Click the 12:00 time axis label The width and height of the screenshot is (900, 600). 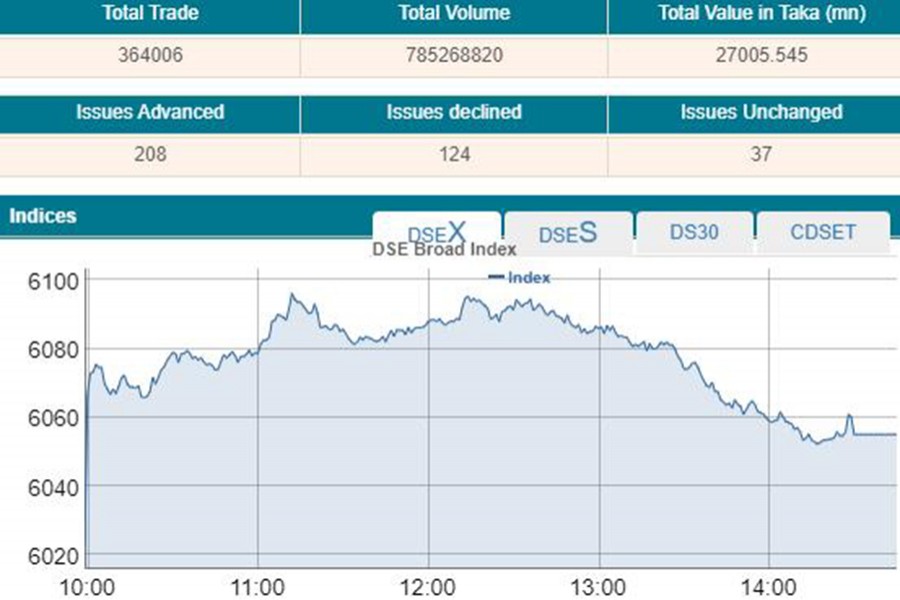pyautogui.click(x=428, y=586)
